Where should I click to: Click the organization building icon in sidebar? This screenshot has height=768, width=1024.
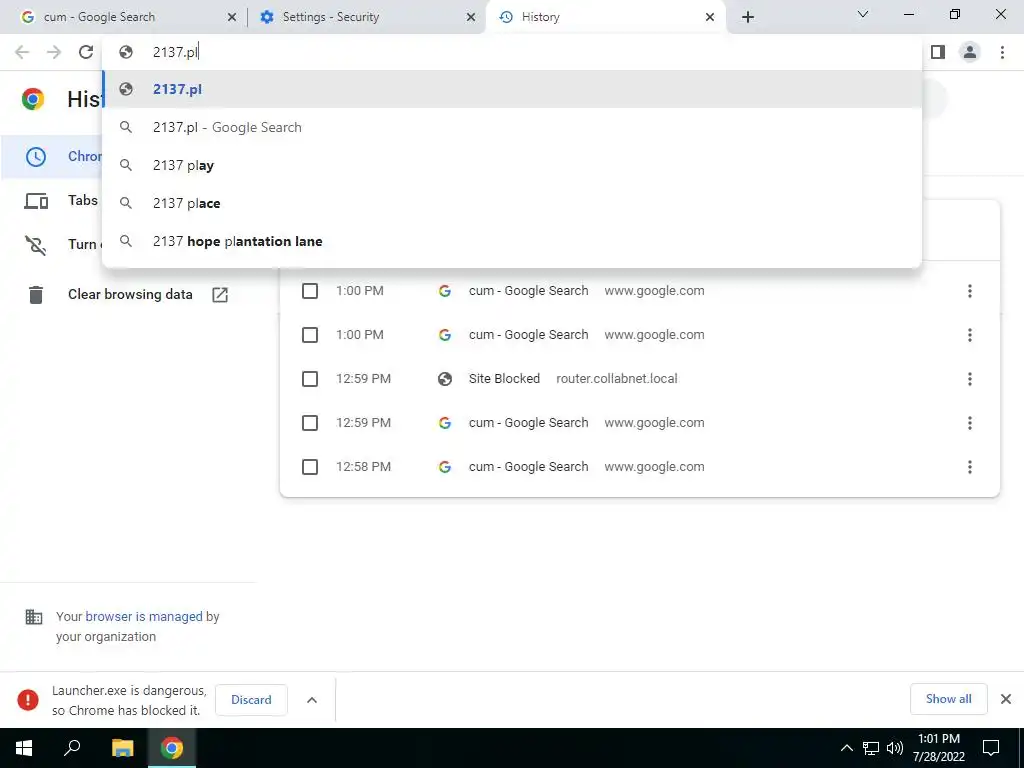[x=34, y=616]
